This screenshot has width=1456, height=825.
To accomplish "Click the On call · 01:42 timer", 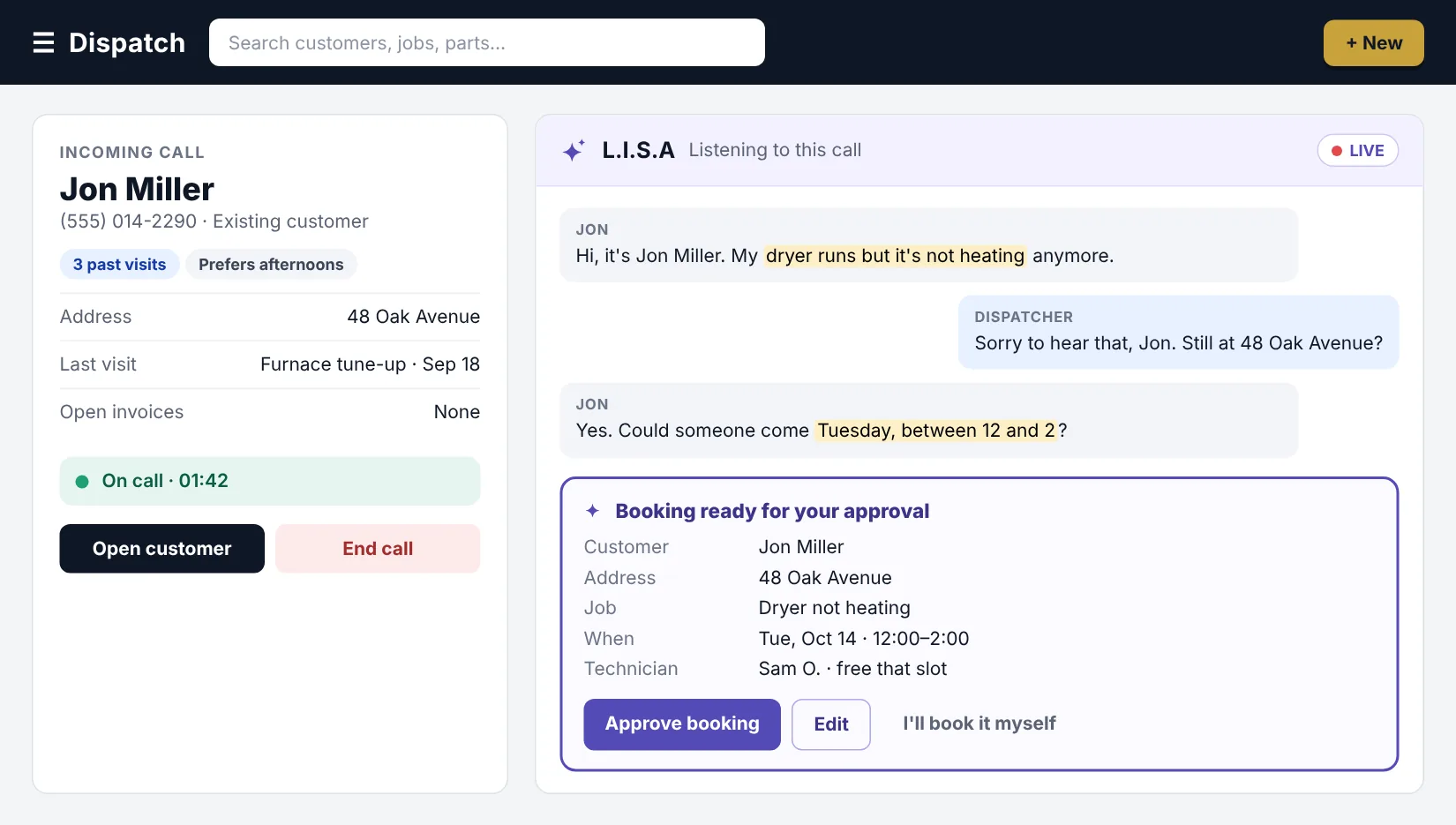I will tap(165, 481).
